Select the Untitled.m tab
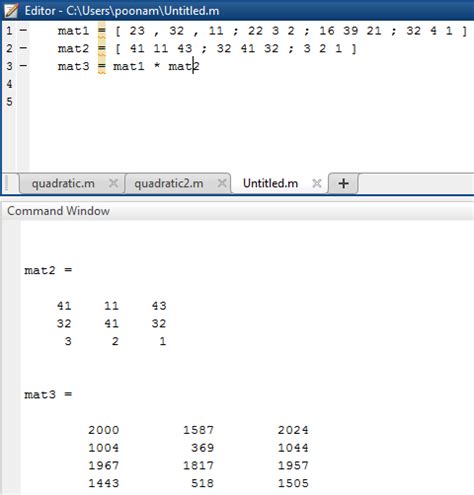Screen dimensions: 474x495 pyautogui.click(x=270, y=183)
